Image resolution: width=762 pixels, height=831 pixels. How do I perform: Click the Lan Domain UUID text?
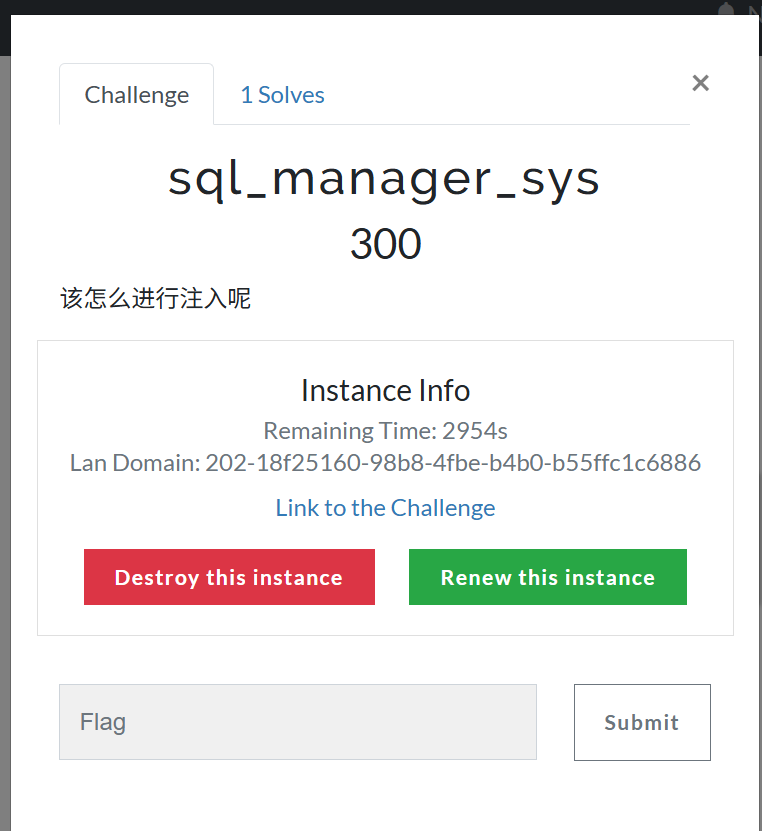coord(453,463)
